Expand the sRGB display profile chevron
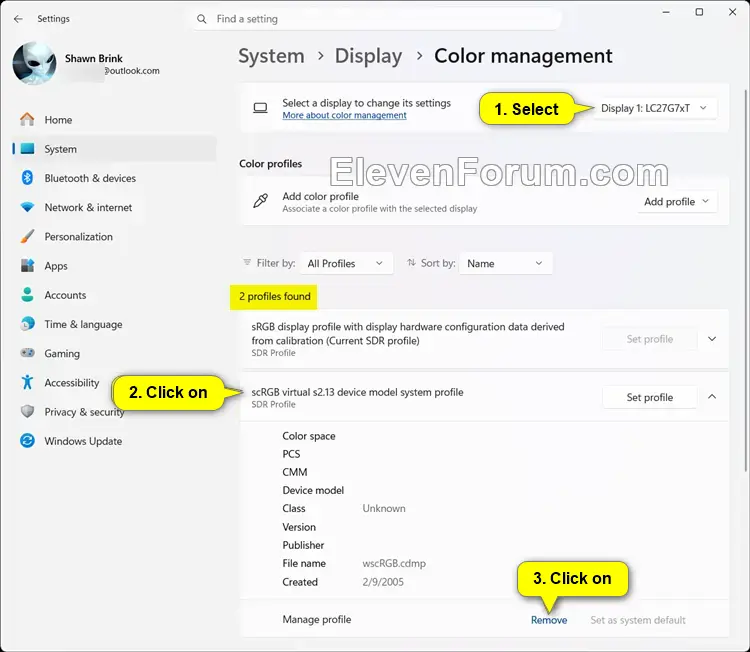The height and width of the screenshot is (652, 750). tap(712, 339)
